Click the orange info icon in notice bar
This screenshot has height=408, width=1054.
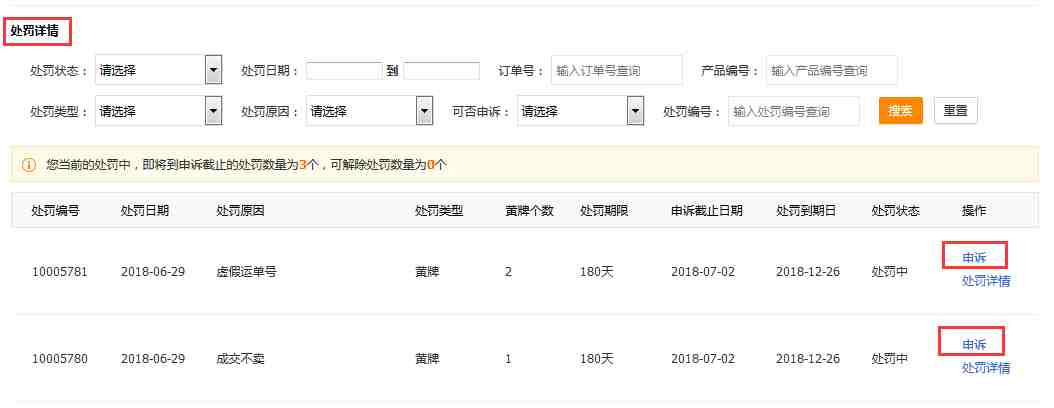pyautogui.click(x=29, y=165)
